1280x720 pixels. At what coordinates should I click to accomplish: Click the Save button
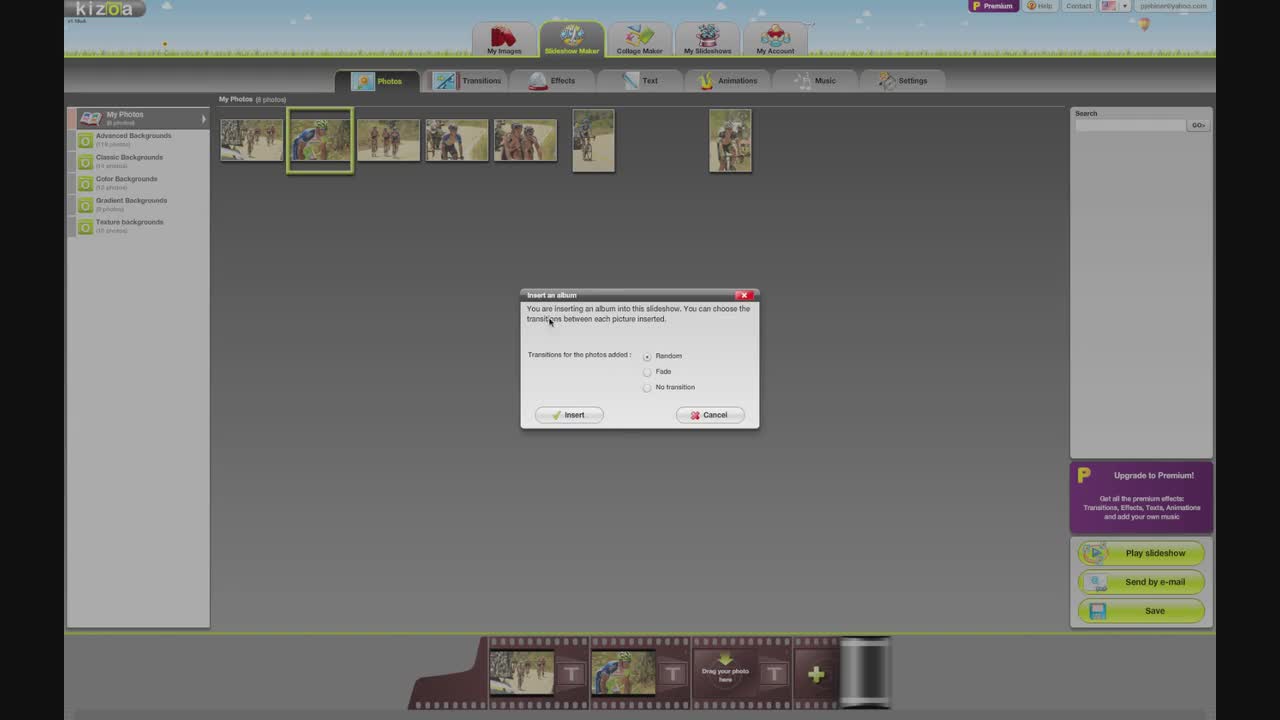pos(1141,611)
